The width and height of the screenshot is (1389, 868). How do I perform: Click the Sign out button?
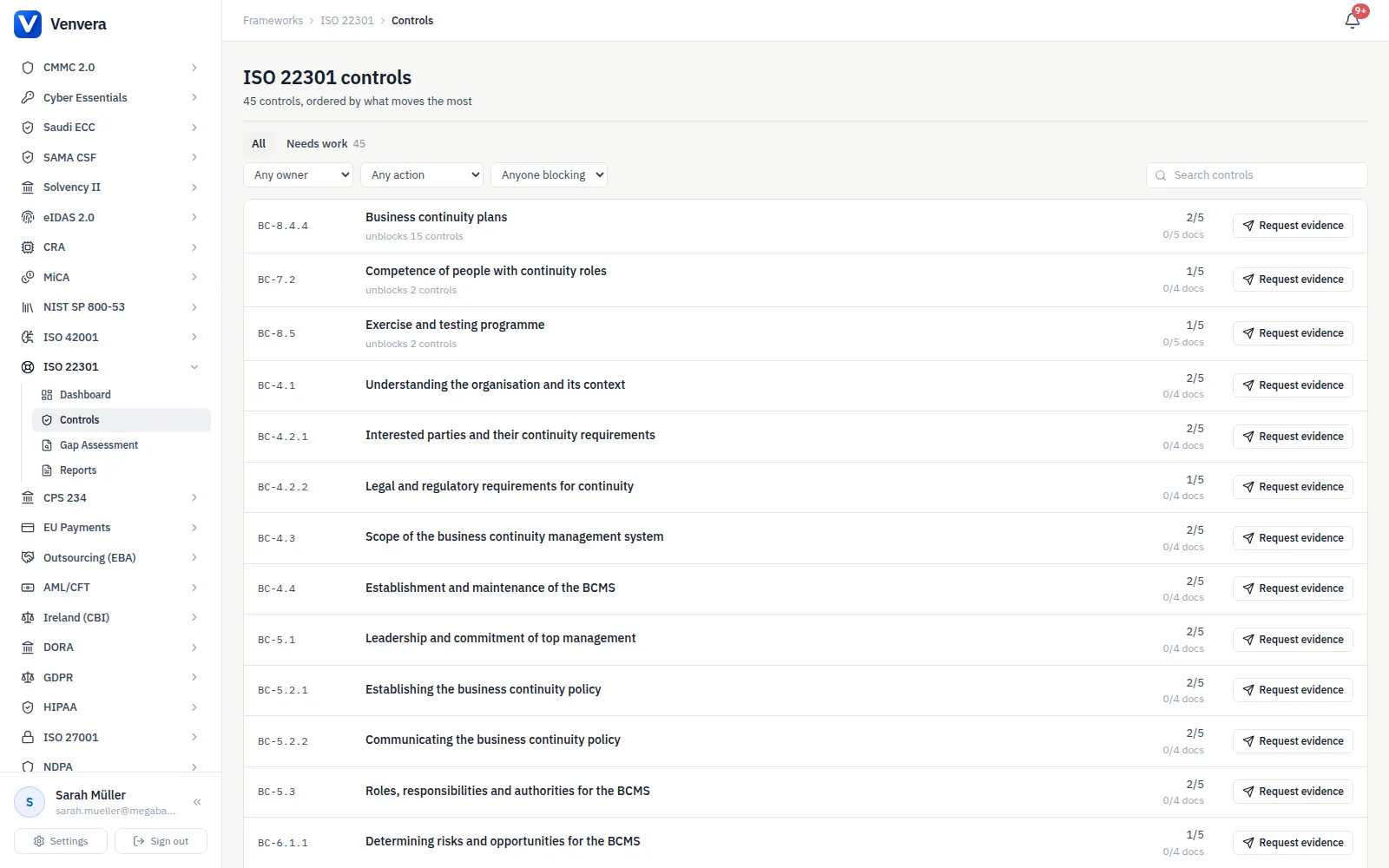(x=161, y=841)
